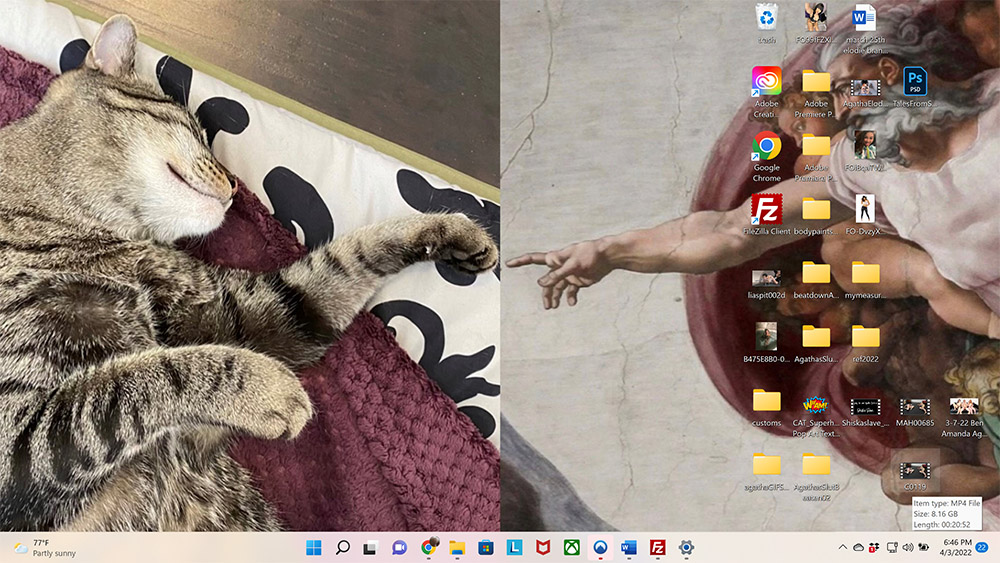The width and height of the screenshot is (1000, 563).
Task: Open the volume control in system tray
Action: (x=908, y=547)
